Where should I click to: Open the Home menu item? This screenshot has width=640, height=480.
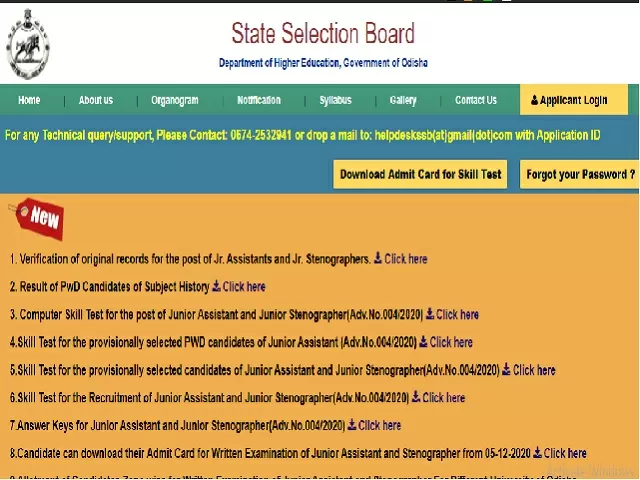coord(29,100)
